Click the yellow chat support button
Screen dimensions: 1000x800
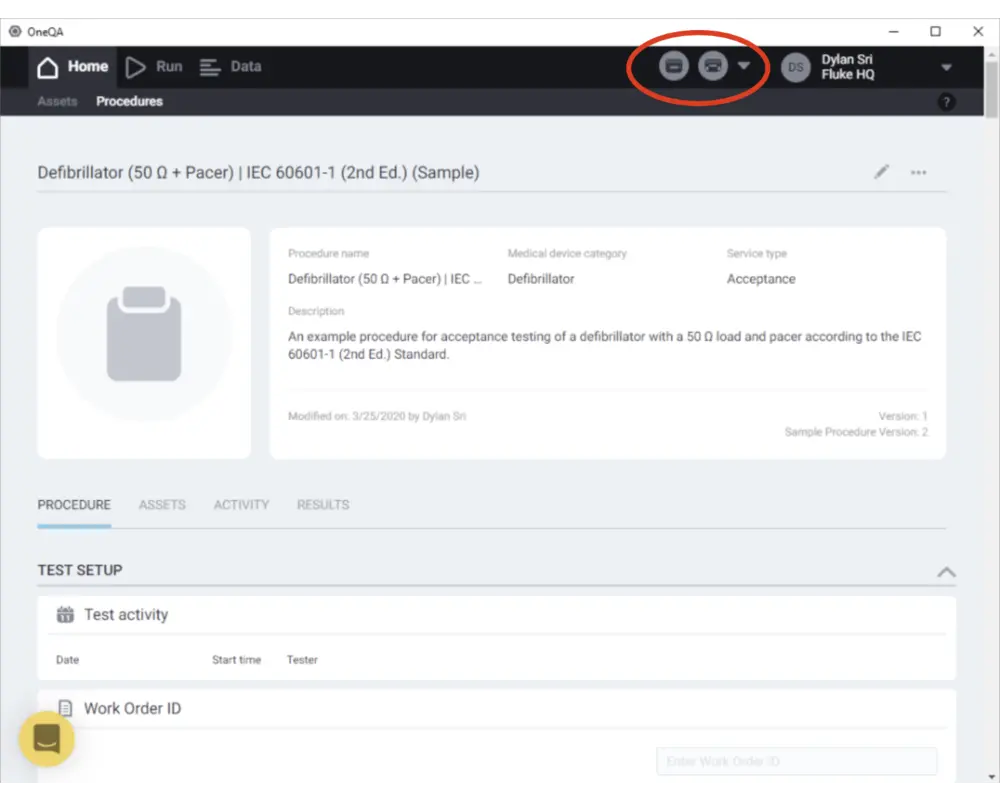point(46,739)
